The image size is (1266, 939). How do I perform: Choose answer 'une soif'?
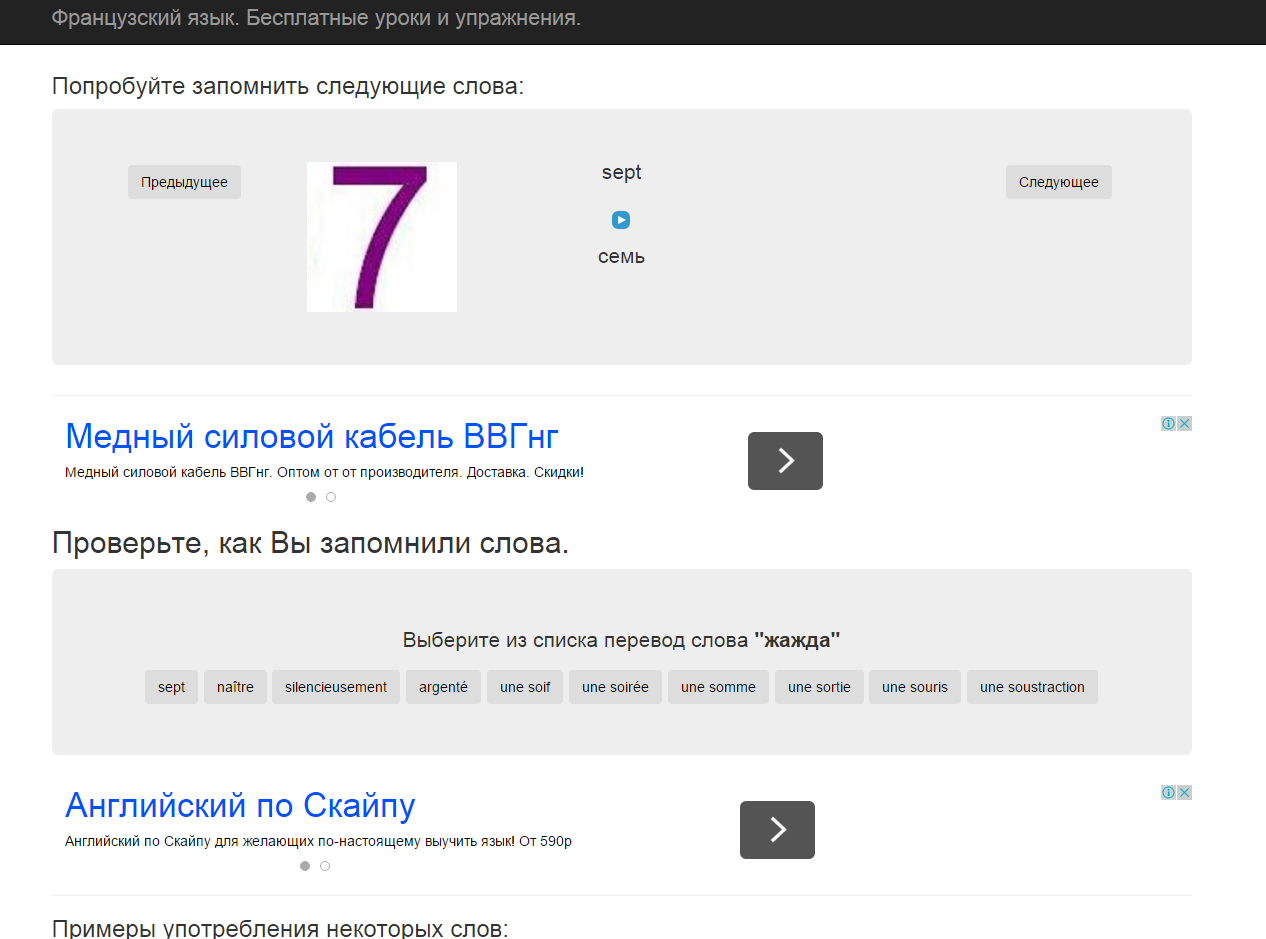(x=525, y=687)
